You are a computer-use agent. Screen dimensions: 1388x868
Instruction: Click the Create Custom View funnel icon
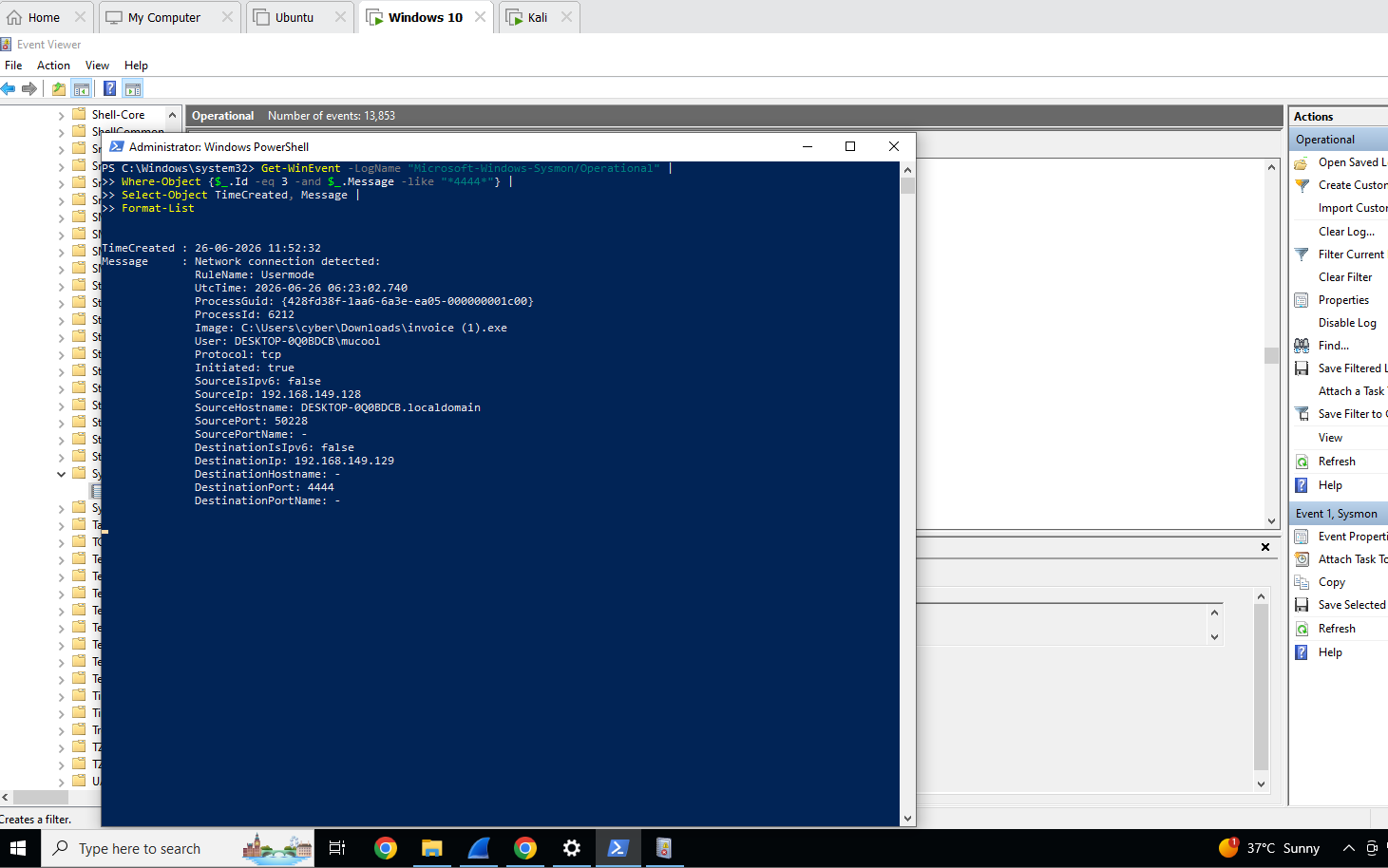coord(1302,185)
